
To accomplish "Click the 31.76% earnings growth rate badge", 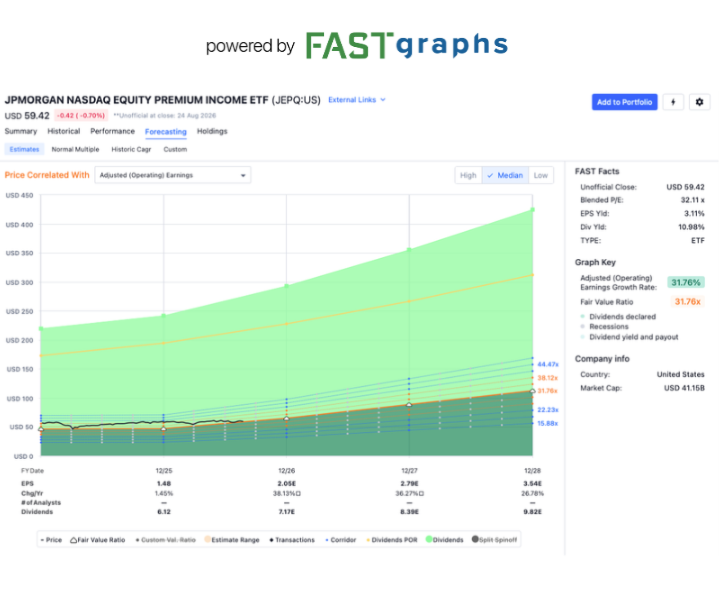I will tap(686, 282).
